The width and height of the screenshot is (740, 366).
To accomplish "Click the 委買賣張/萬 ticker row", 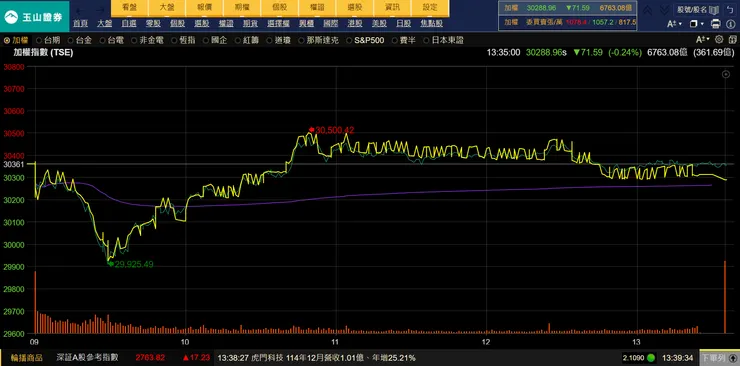I will point(568,22).
